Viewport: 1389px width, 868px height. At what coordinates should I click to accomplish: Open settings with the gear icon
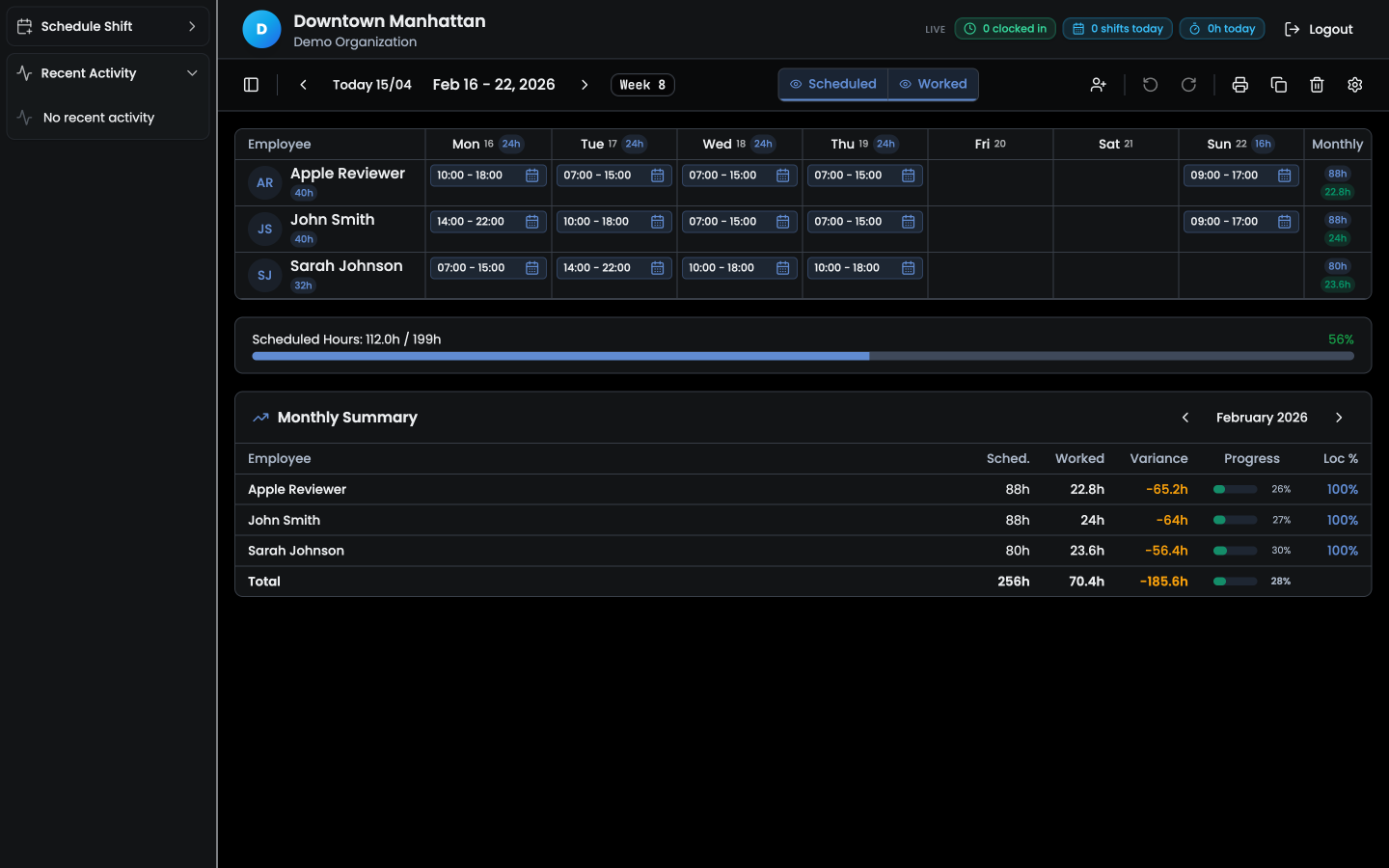[x=1354, y=85]
